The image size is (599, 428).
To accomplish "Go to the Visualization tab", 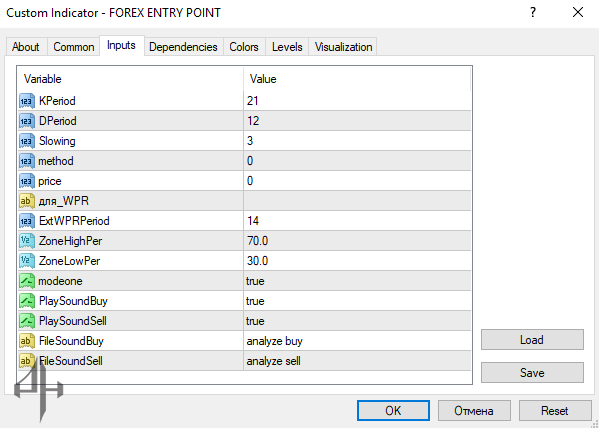I will click(x=343, y=47).
